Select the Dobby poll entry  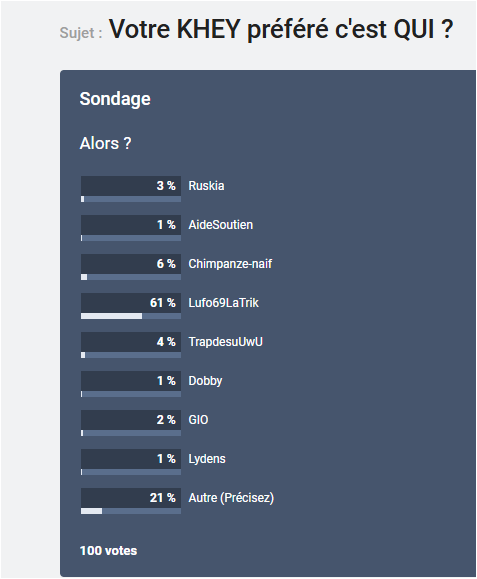click(205, 381)
